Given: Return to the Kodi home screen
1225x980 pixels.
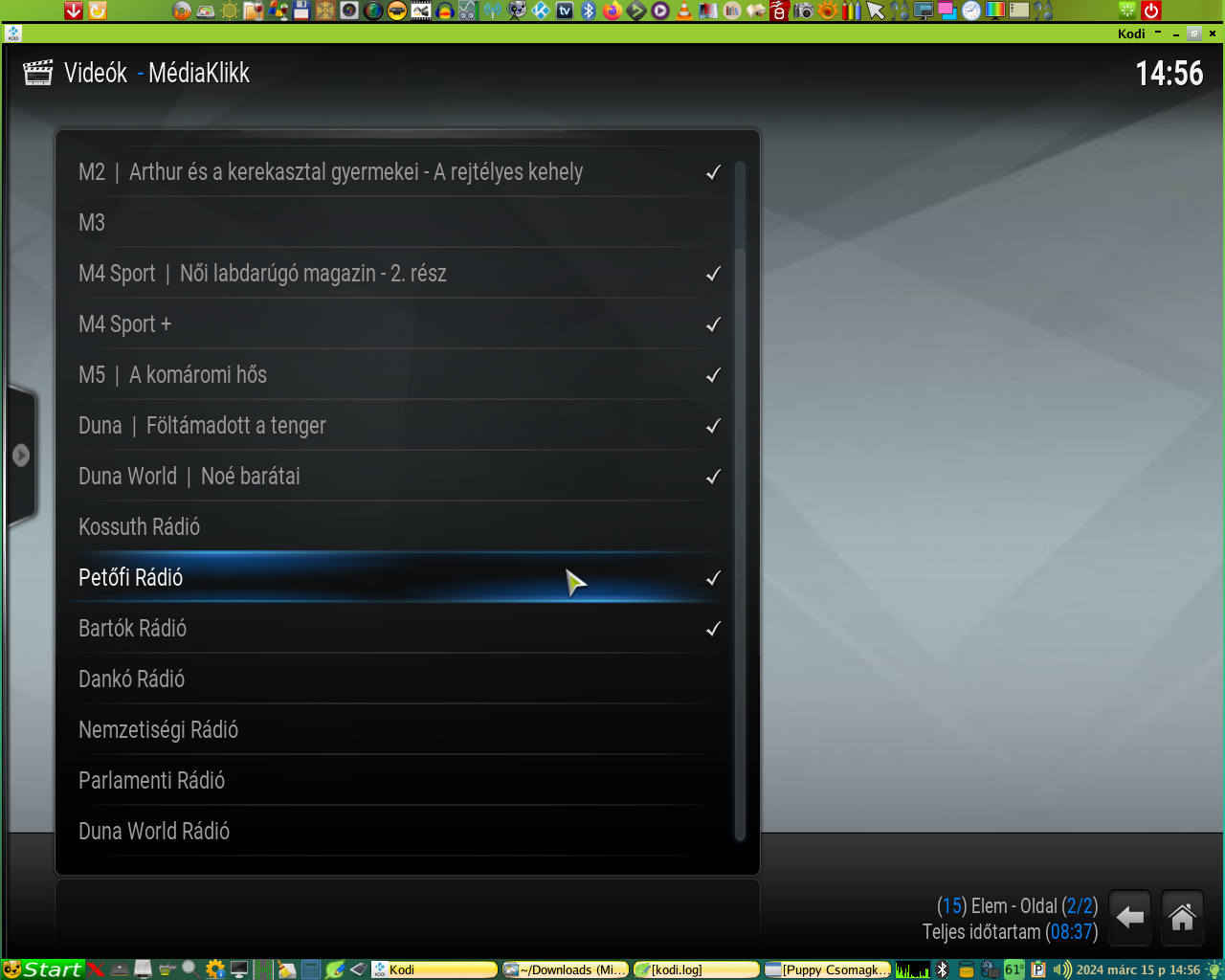Looking at the screenshot, I should point(1182,918).
